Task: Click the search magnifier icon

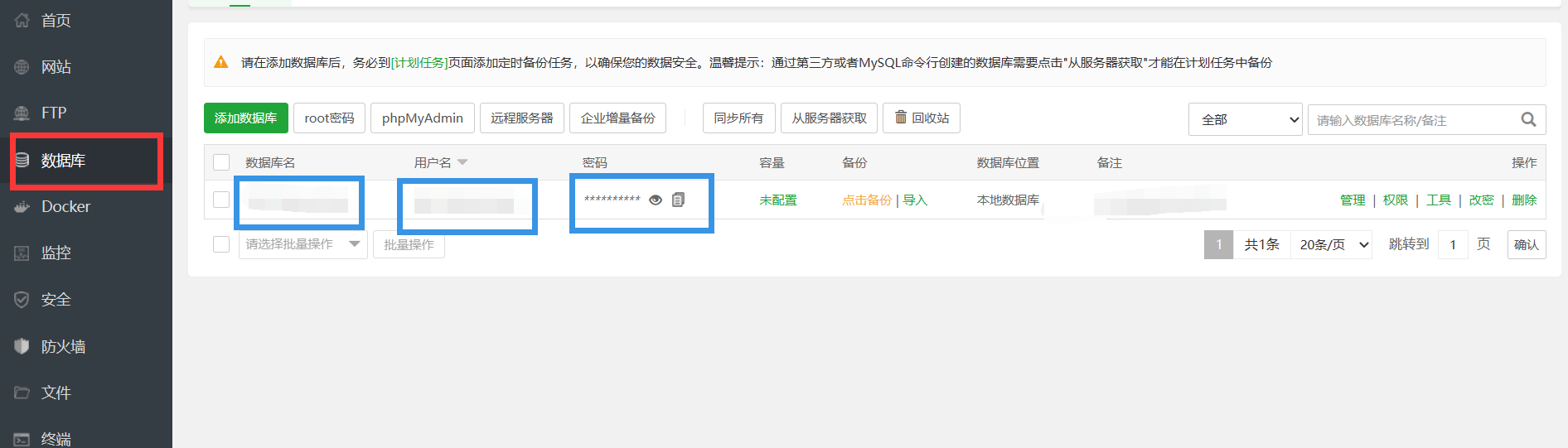Action: tap(1528, 119)
